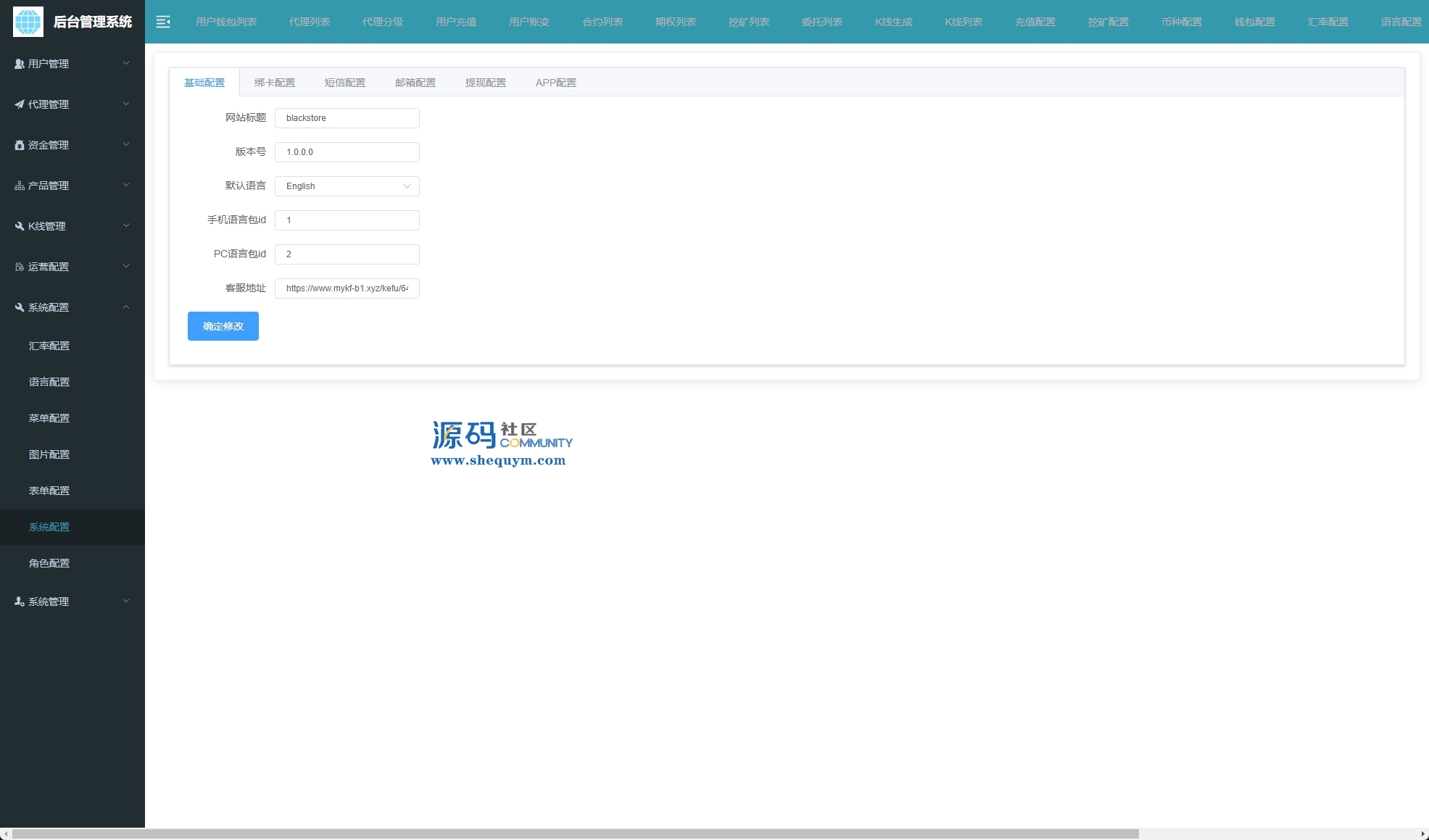Click the globe logo icon
1429x840 pixels.
point(28,22)
